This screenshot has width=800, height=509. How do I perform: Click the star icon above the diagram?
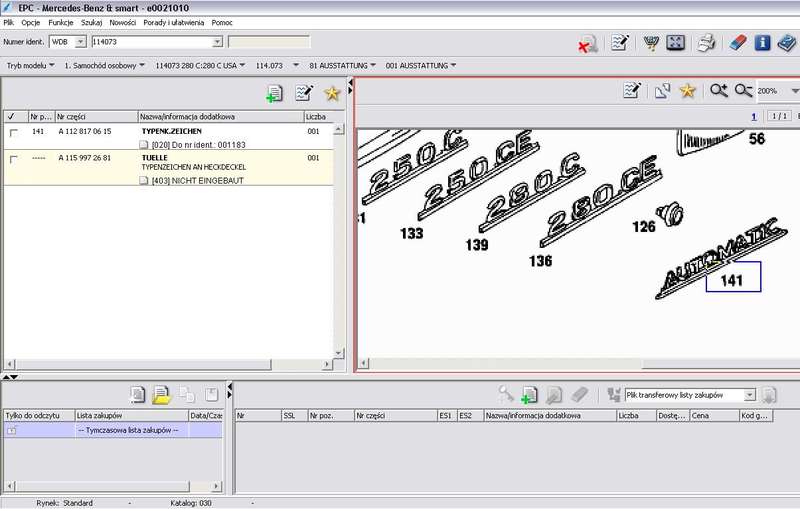[687, 91]
